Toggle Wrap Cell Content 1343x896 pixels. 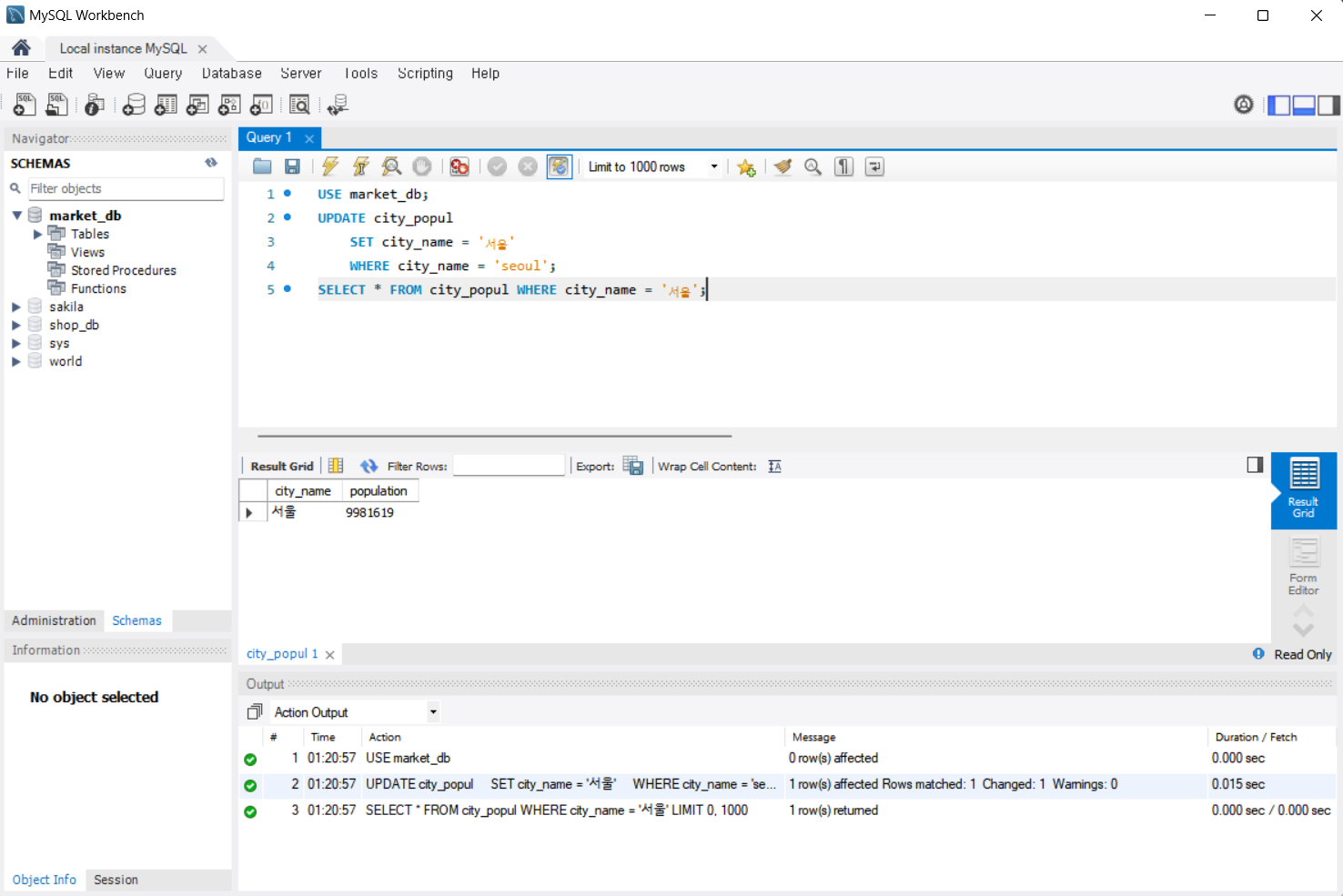[x=774, y=466]
